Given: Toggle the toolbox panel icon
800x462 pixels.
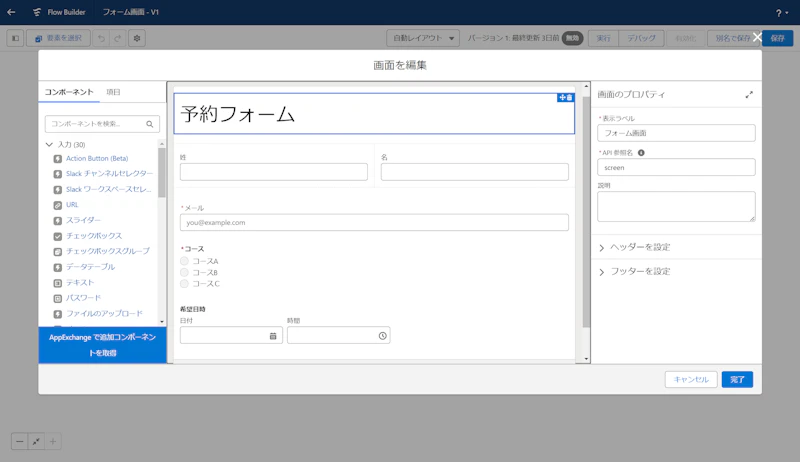Looking at the screenshot, I should pyautogui.click(x=15, y=38).
